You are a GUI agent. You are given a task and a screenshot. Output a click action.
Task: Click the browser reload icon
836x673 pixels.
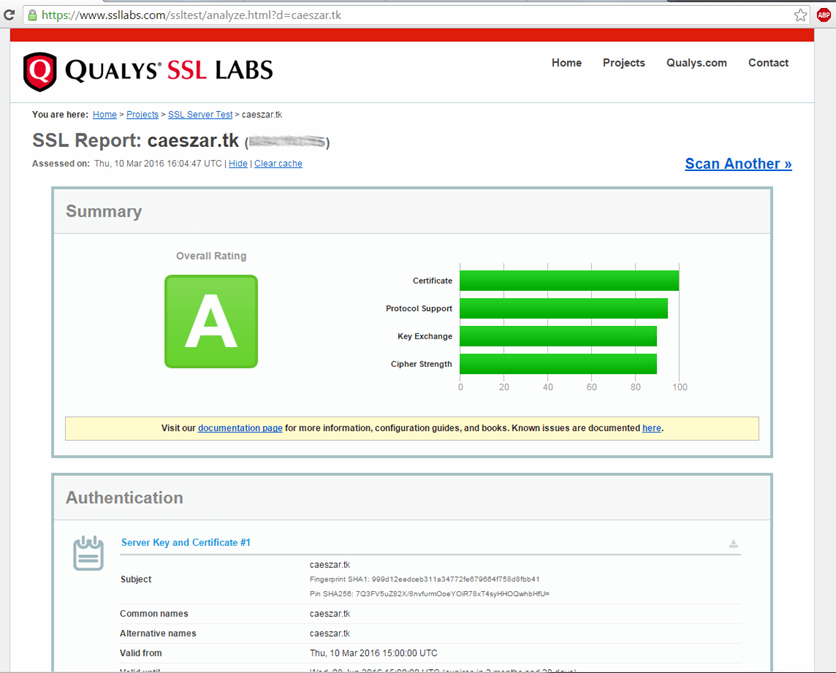[x=9, y=15]
